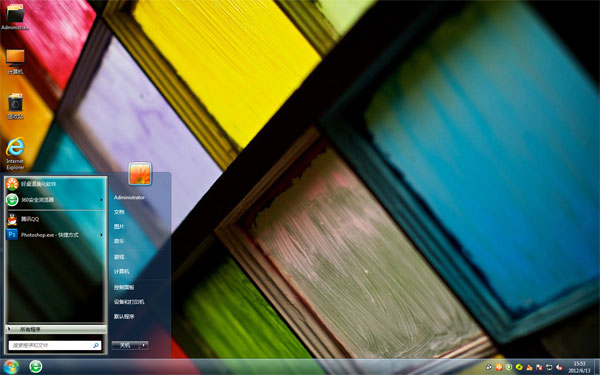Open Photoshop.exe shortcut in Start menu

tap(55, 235)
